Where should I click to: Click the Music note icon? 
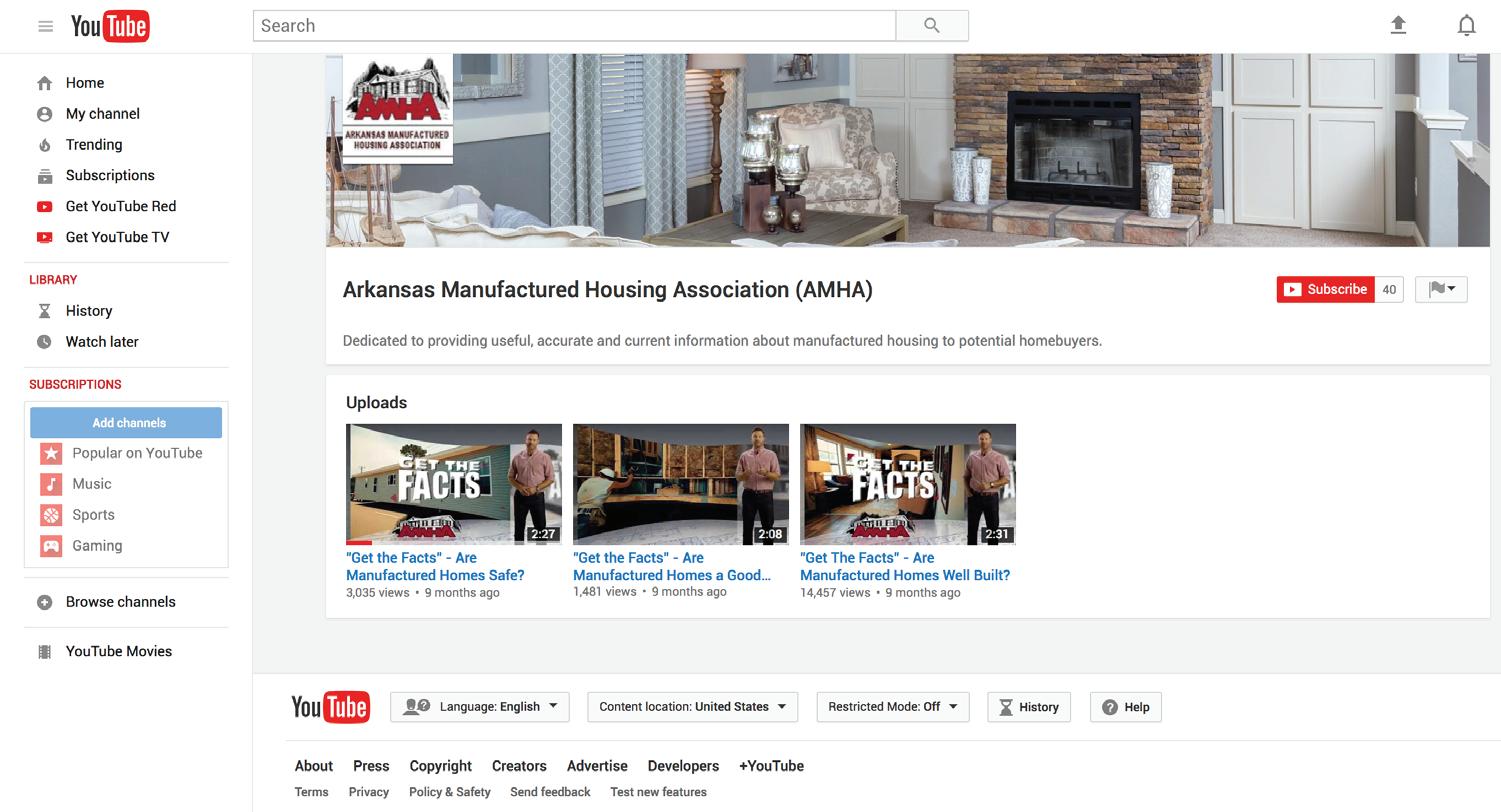point(51,484)
